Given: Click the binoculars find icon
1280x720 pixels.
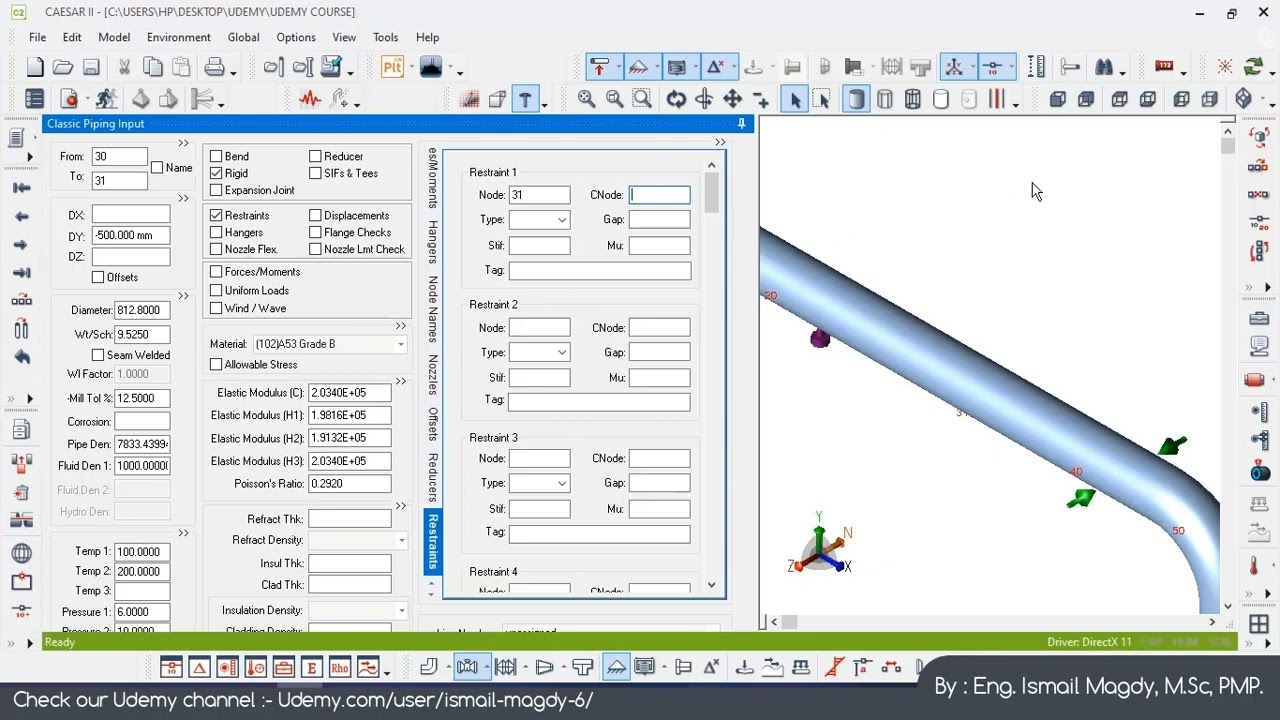Looking at the screenshot, I should click(x=1104, y=68).
